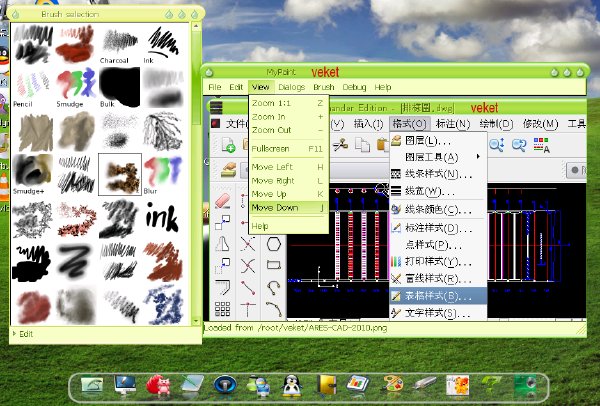Select highlighted Move Down entry

tap(288, 208)
